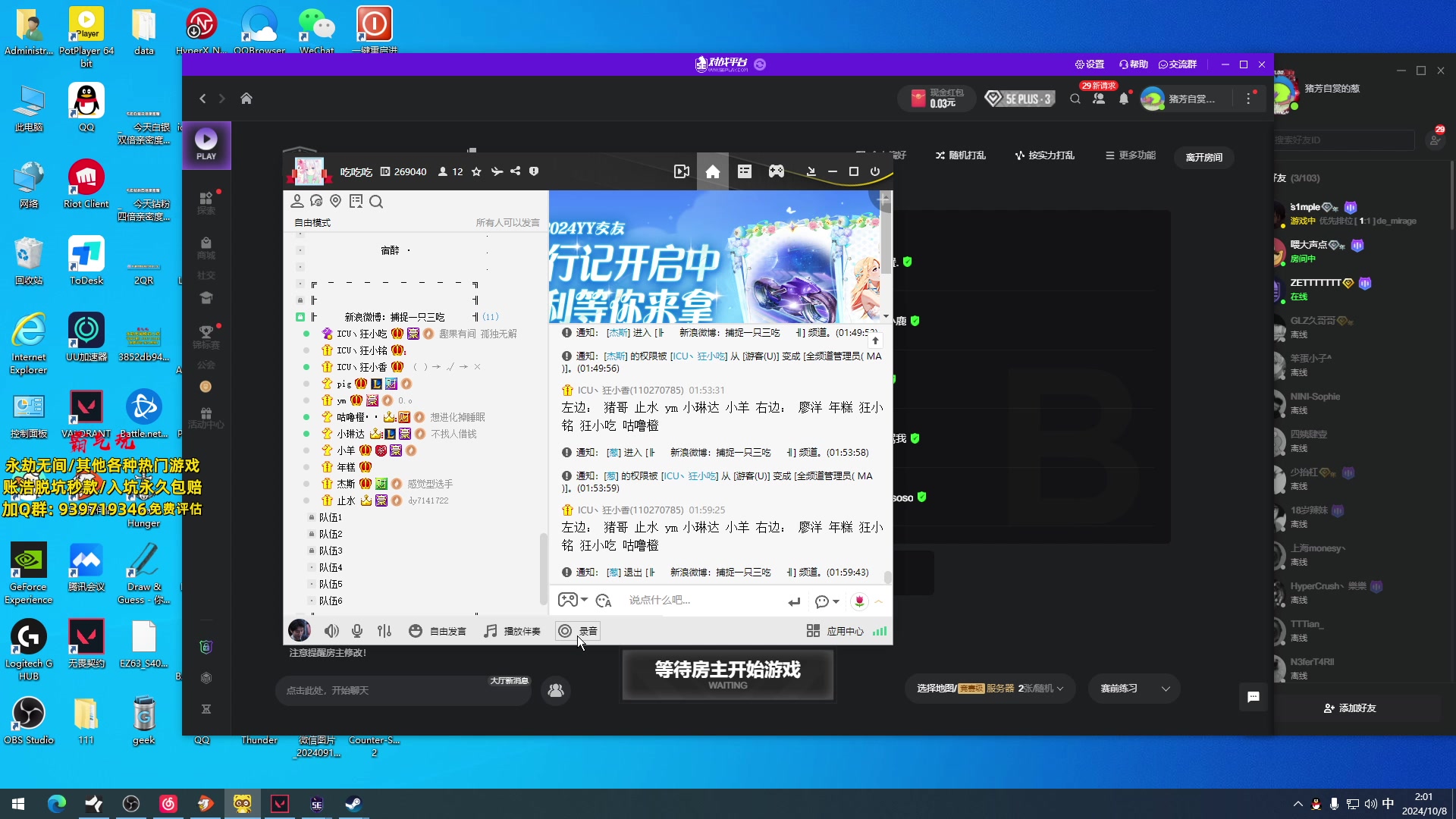Click 离开房间 leave room button
The image size is (1456, 819).
click(x=1204, y=158)
